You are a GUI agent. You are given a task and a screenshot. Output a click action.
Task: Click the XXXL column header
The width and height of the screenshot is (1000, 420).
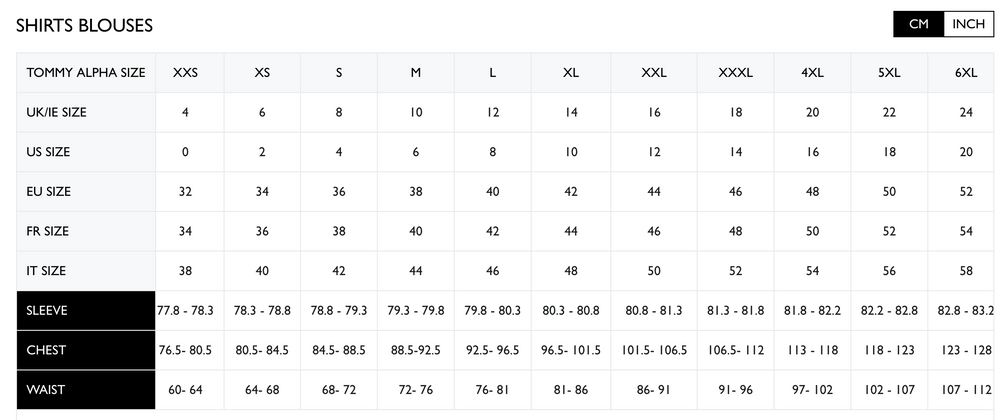[x=736, y=73]
